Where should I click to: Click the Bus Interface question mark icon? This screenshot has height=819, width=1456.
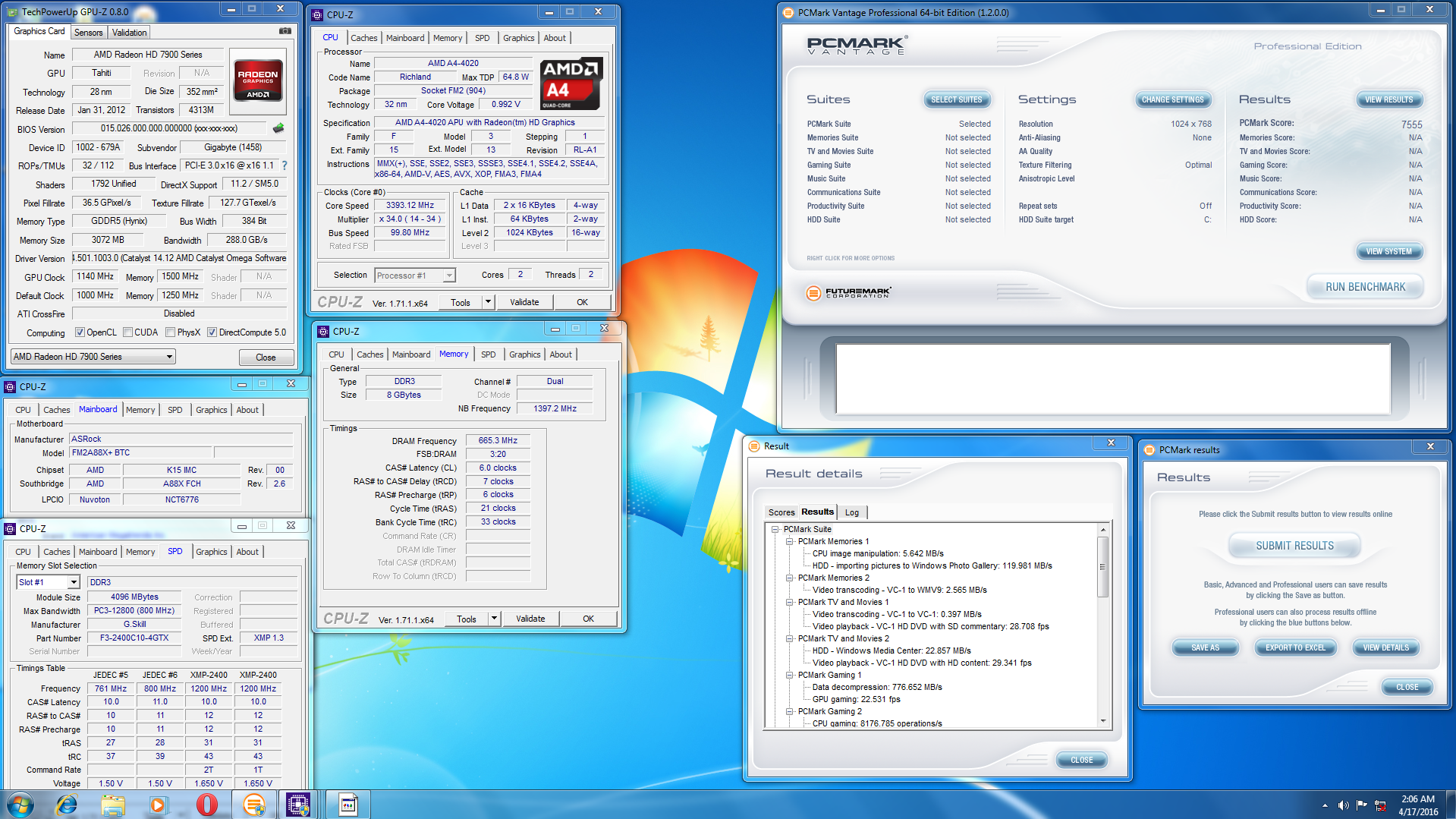(285, 165)
